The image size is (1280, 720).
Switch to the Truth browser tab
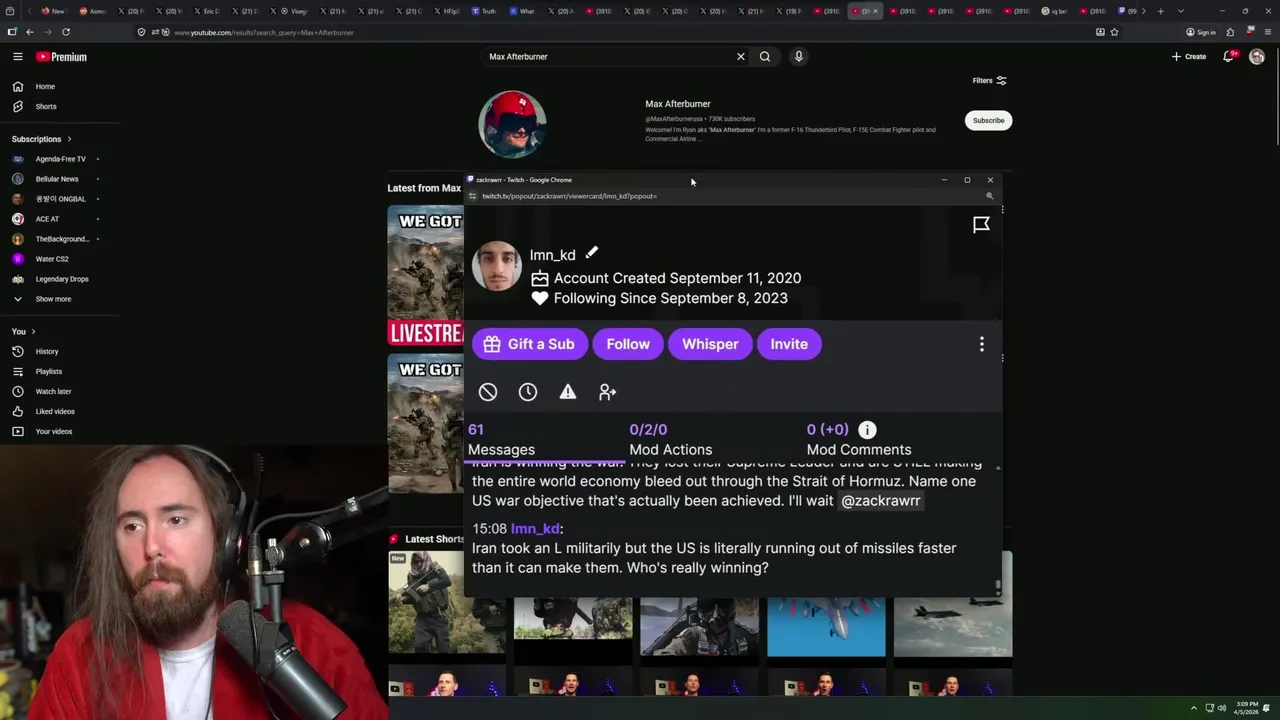coord(483,11)
